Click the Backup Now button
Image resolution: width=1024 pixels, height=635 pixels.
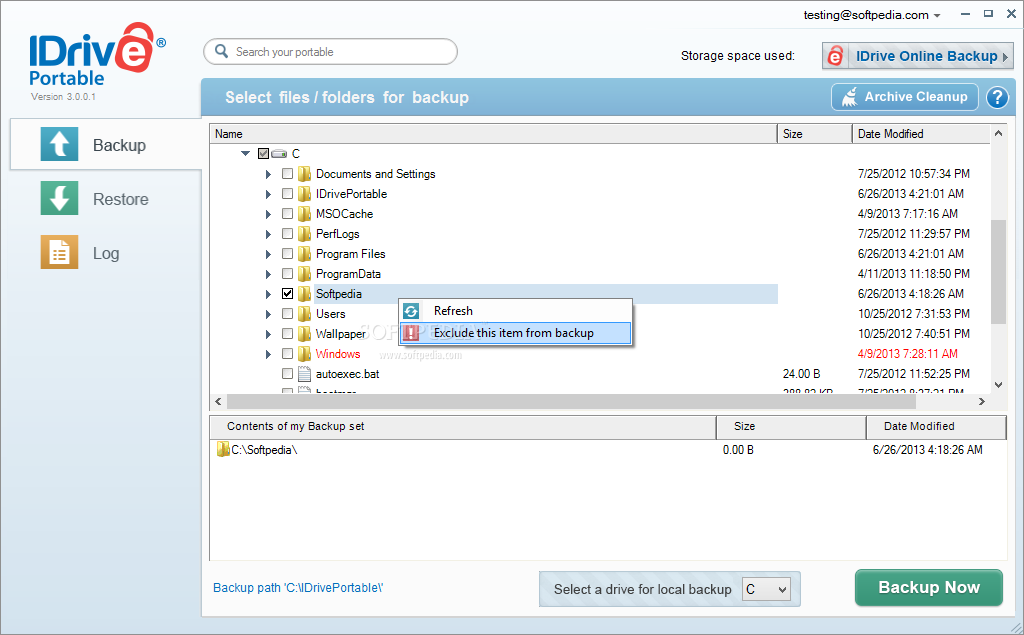[929, 587]
